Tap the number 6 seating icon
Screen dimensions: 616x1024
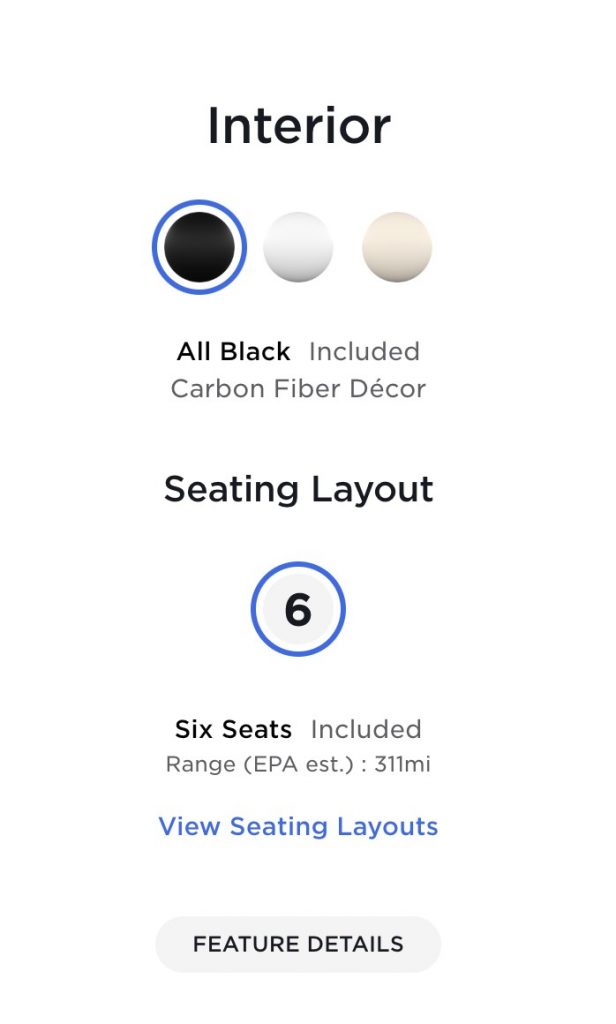(298, 609)
